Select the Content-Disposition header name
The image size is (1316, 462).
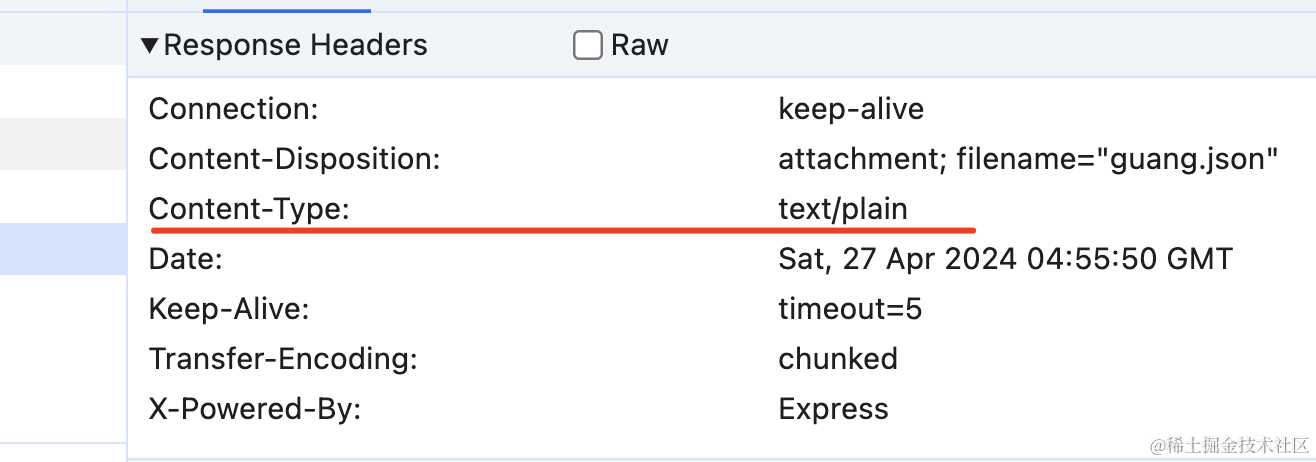pos(294,159)
